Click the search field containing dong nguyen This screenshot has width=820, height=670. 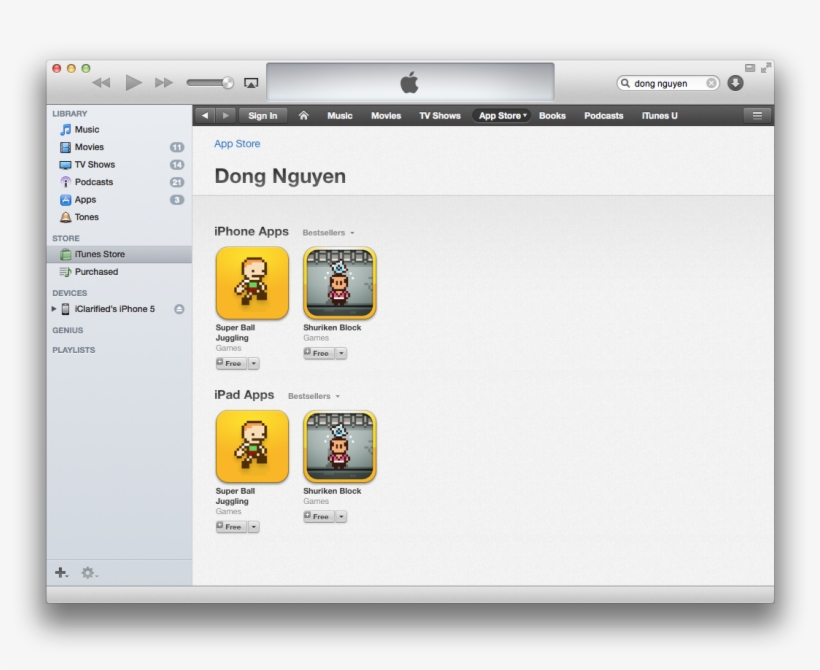668,83
